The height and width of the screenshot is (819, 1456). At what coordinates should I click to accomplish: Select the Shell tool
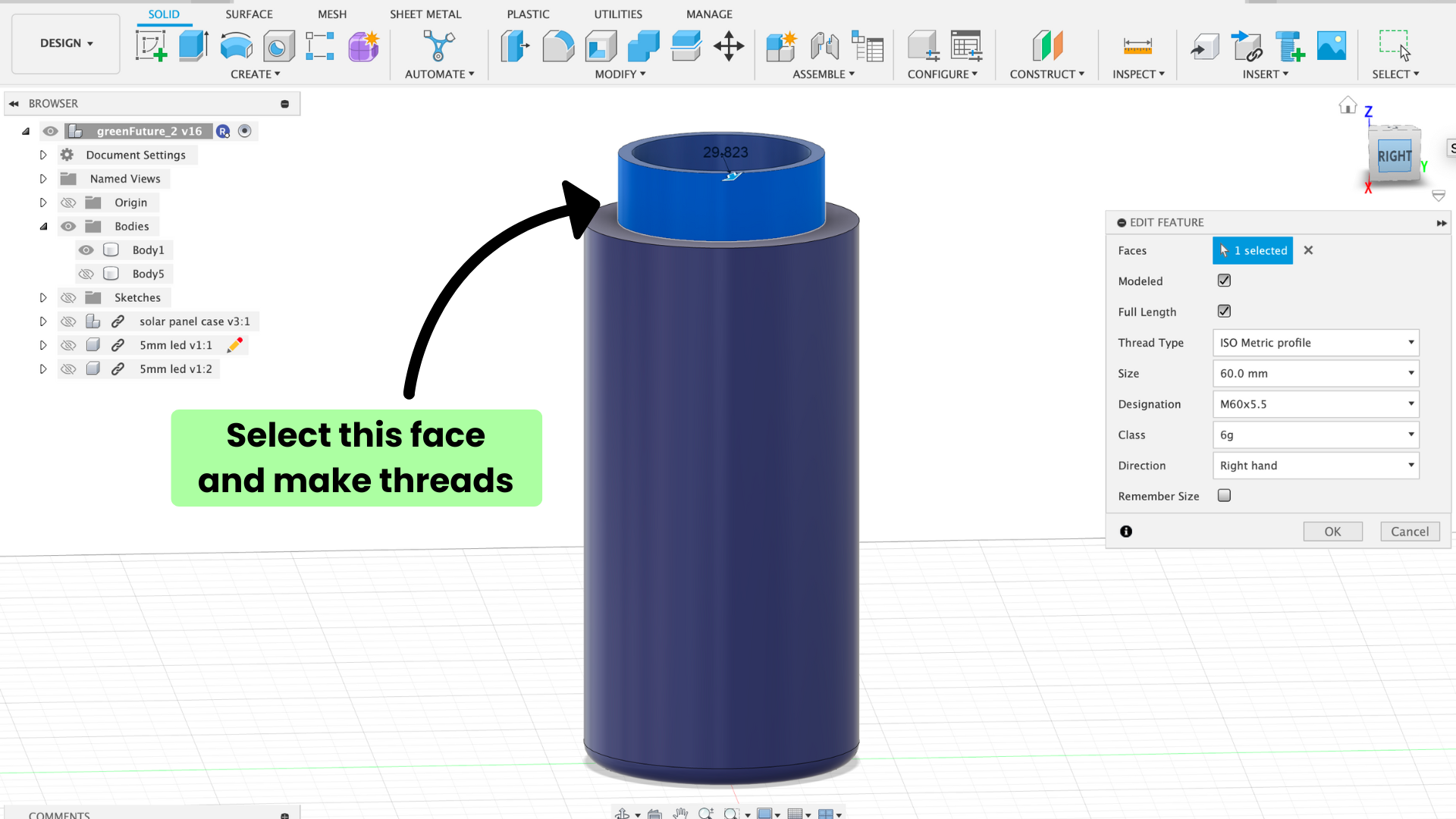pyautogui.click(x=601, y=46)
